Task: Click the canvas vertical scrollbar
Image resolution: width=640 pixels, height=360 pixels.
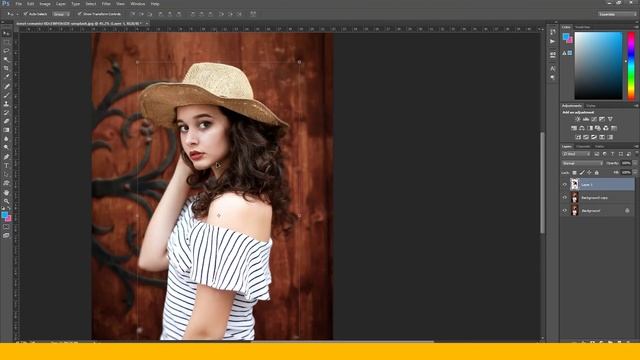Action: 542,182
